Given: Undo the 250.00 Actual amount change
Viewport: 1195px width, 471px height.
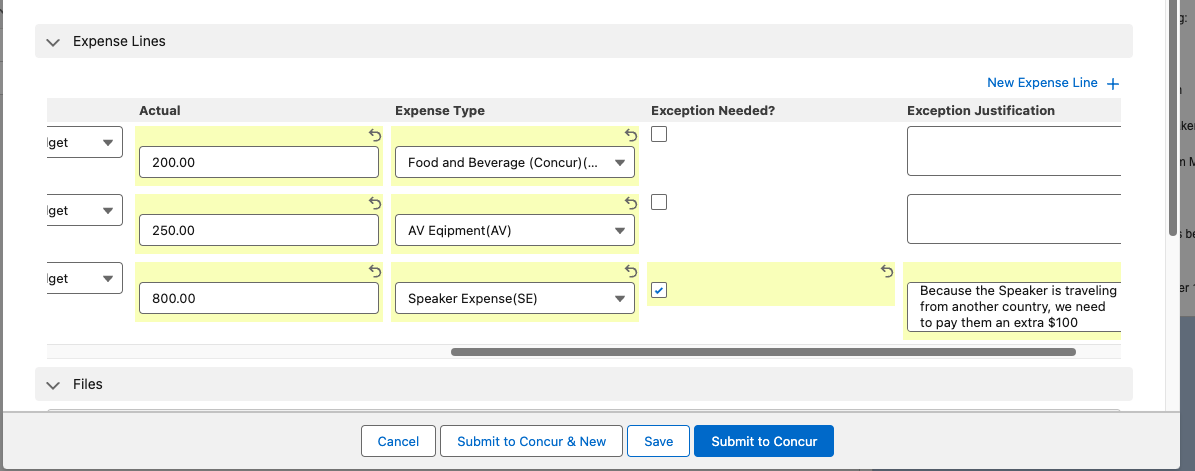Looking at the screenshot, I should tap(375, 203).
